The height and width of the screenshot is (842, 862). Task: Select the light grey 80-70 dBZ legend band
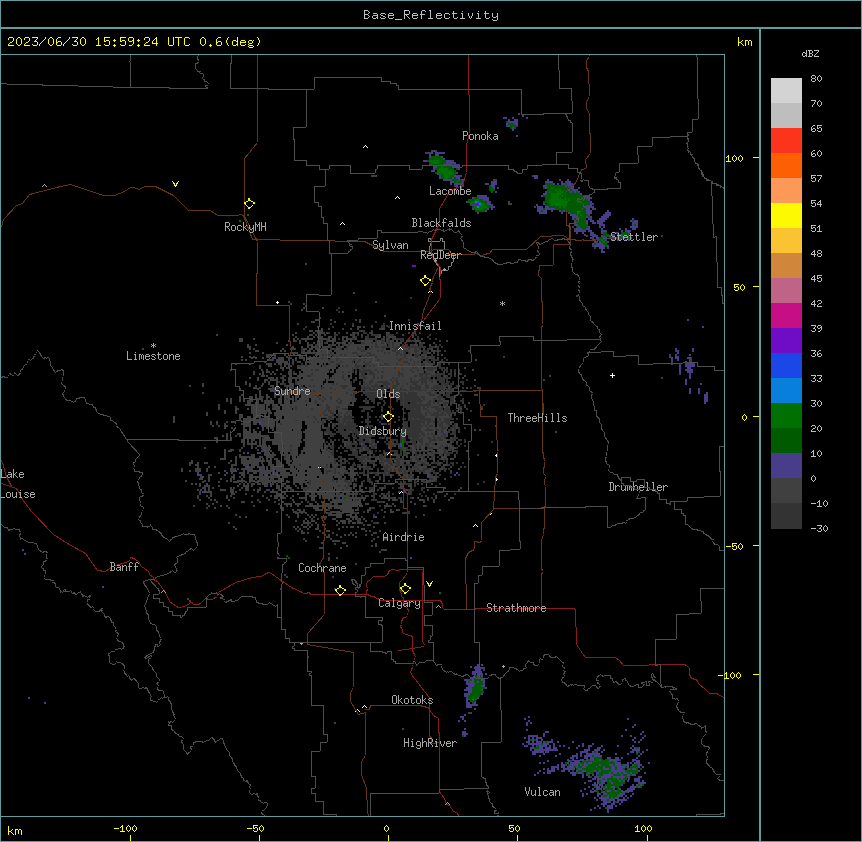click(x=786, y=90)
